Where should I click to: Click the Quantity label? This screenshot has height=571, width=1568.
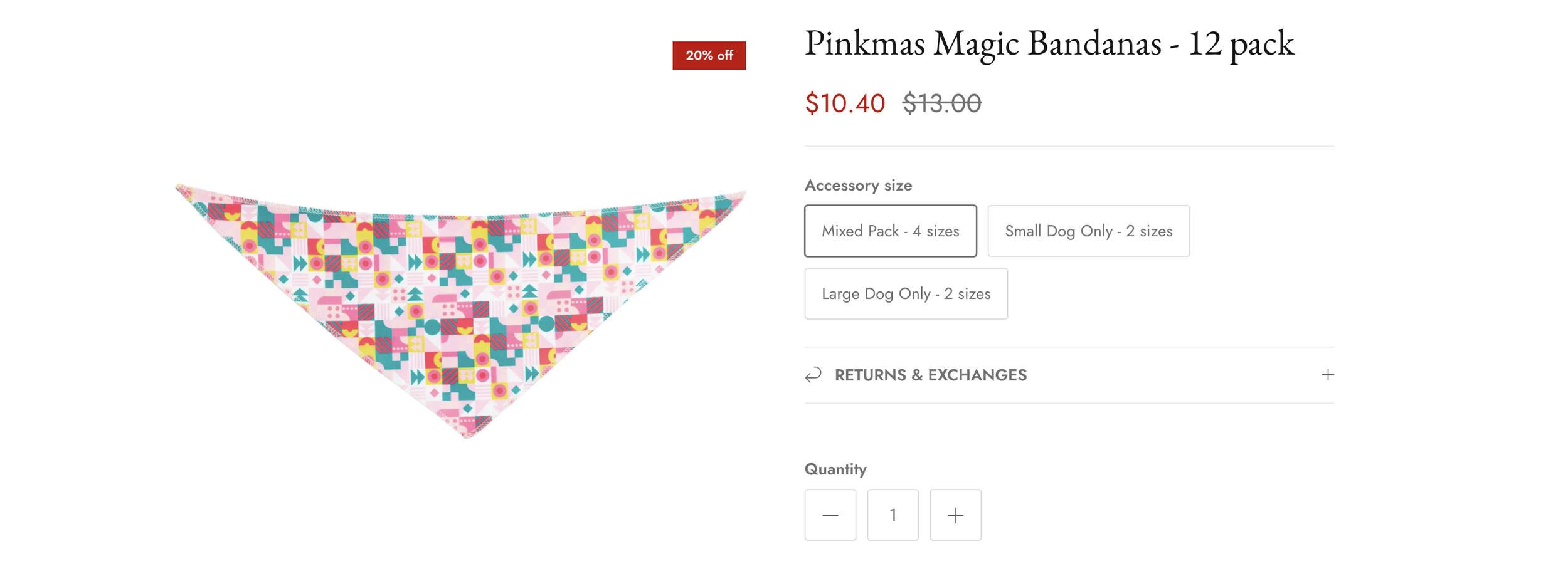click(x=835, y=469)
